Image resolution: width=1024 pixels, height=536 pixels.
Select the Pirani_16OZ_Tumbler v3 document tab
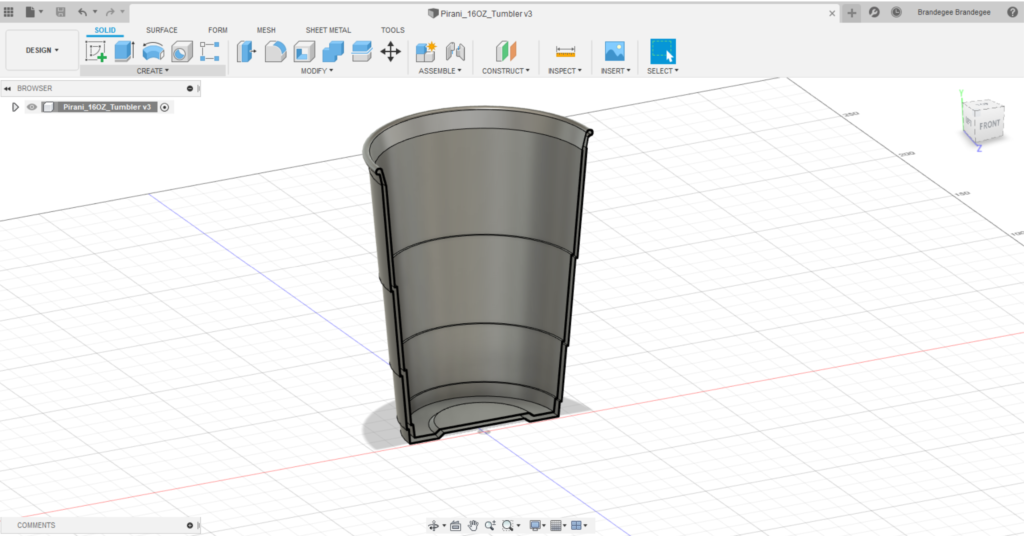pyautogui.click(x=480, y=13)
